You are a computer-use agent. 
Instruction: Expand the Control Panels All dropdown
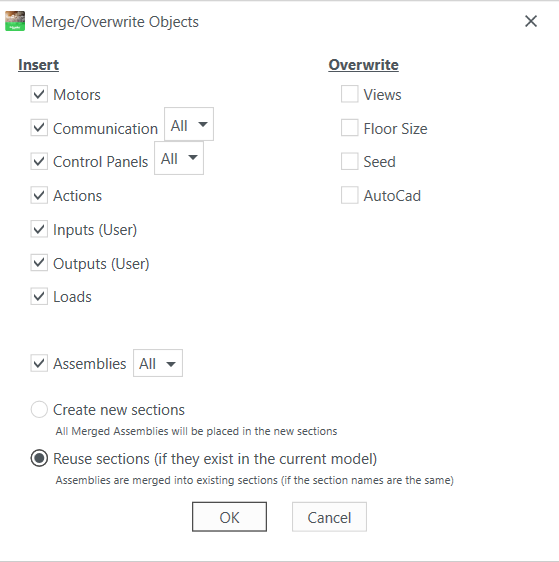click(179, 158)
